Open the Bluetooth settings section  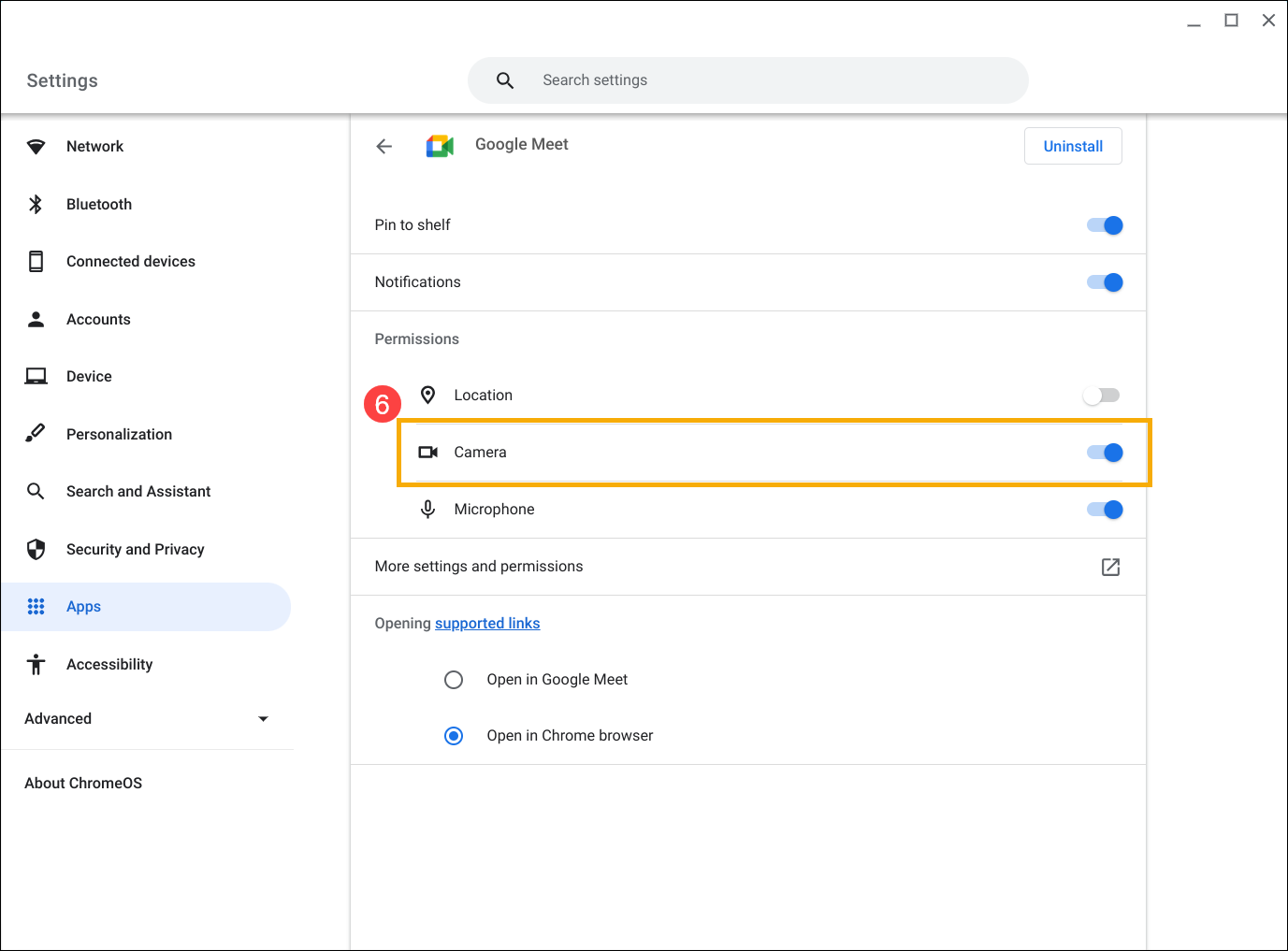(x=99, y=204)
